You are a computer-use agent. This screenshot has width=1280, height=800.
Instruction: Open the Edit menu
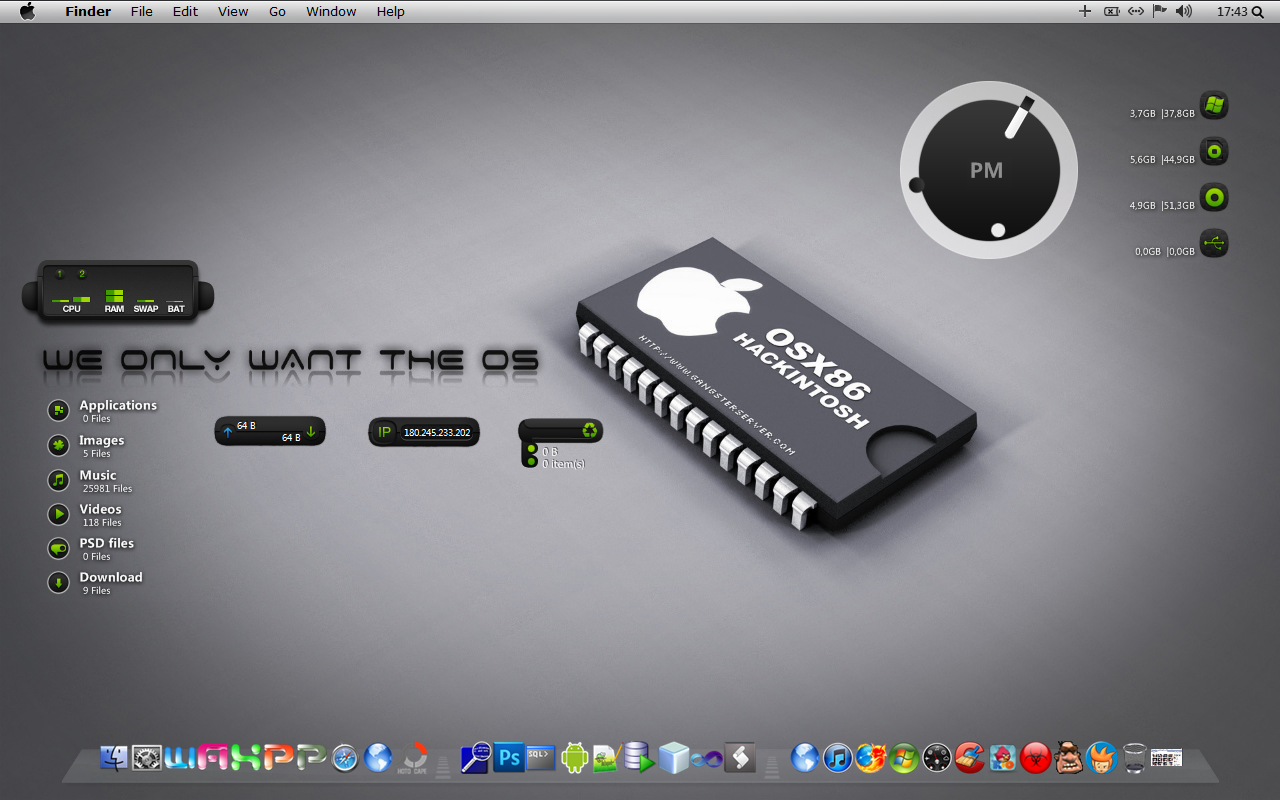pos(185,11)
